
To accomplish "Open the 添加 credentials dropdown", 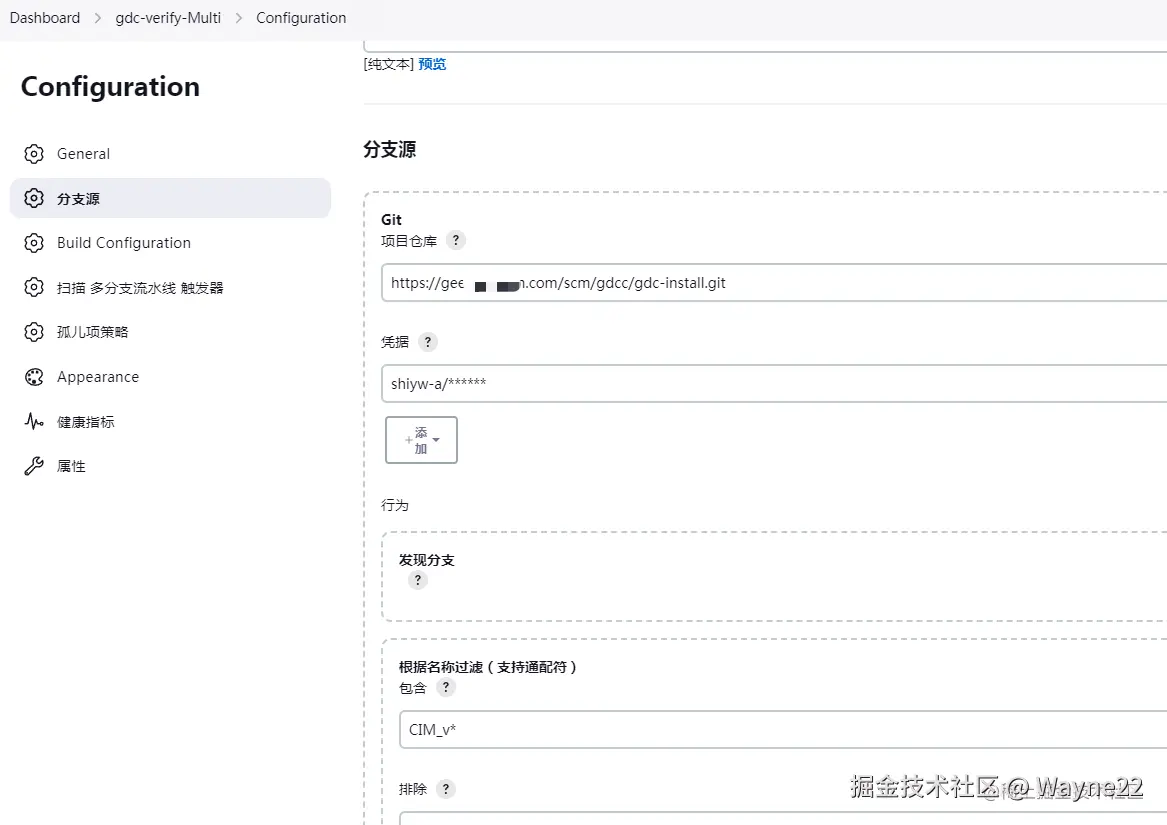I will pos(421,440).
